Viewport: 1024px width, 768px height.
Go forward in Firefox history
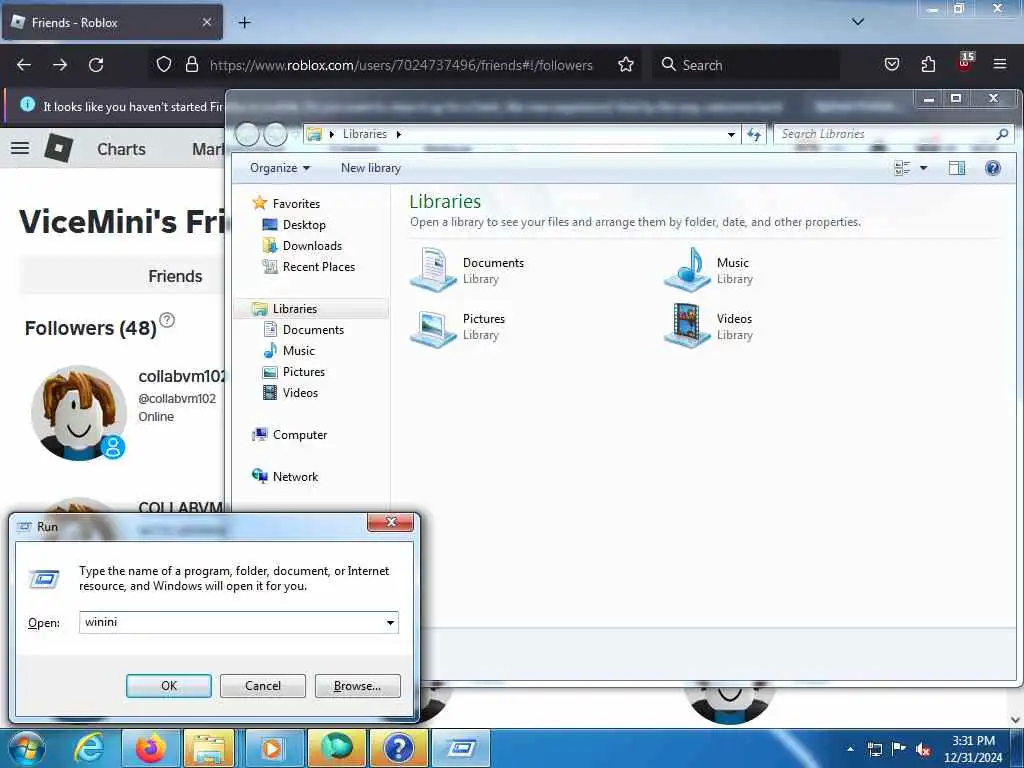[60, 65]
